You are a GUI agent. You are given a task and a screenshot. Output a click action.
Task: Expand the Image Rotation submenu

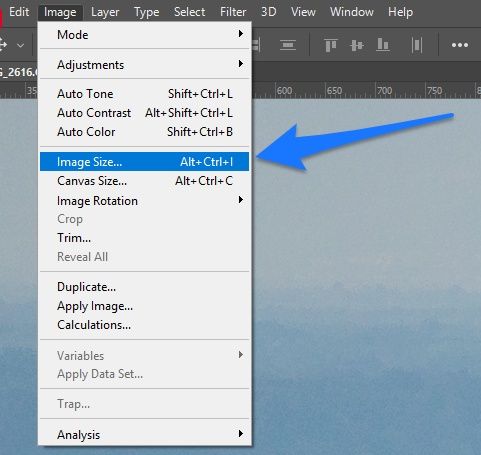click(x=144, y=201)
